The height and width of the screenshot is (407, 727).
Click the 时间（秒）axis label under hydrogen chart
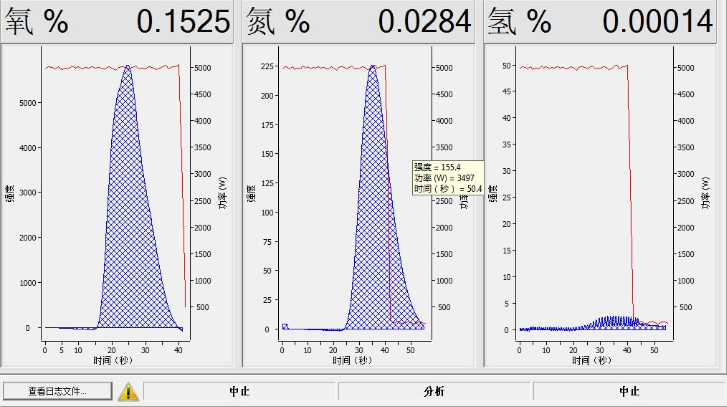tap(592, 359)
